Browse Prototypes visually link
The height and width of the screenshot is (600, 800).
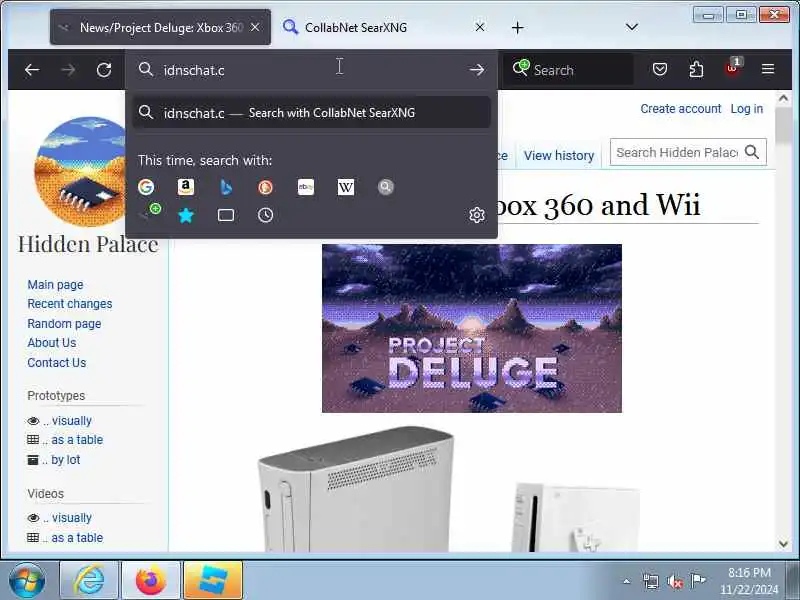(71, 421)
